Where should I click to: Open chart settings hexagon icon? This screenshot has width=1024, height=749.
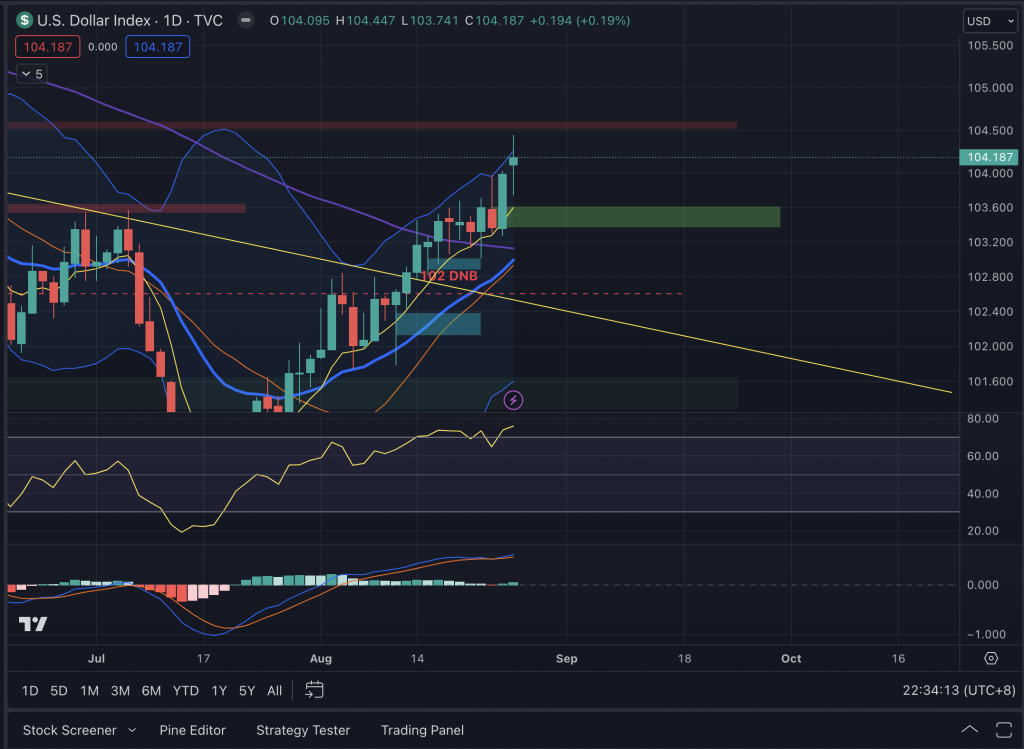point(991,658)
